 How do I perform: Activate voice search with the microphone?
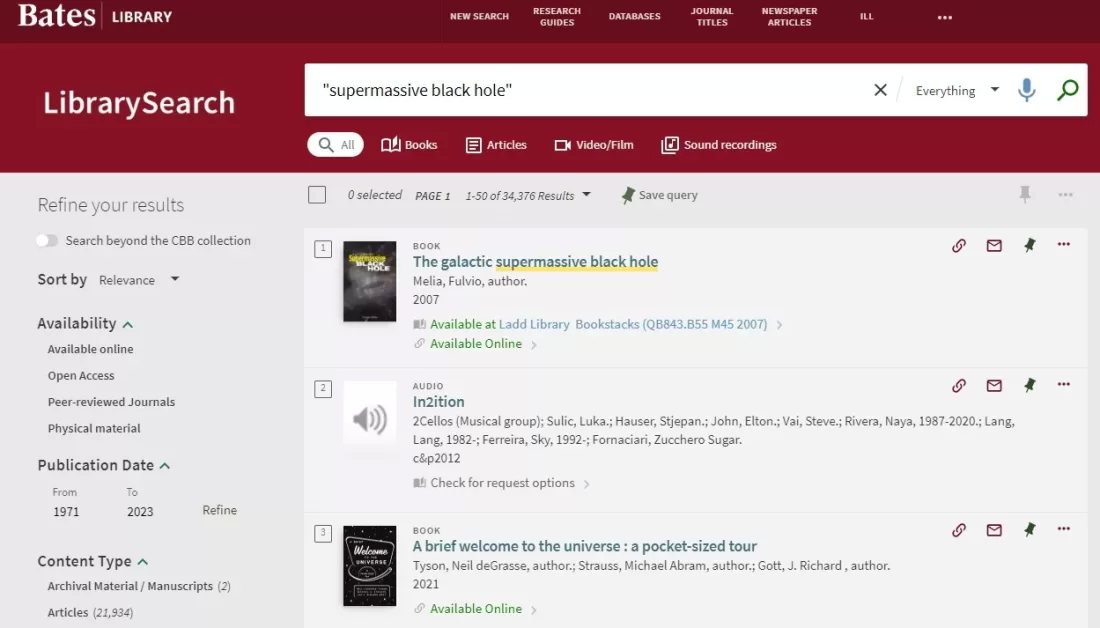coord(1027,89)
